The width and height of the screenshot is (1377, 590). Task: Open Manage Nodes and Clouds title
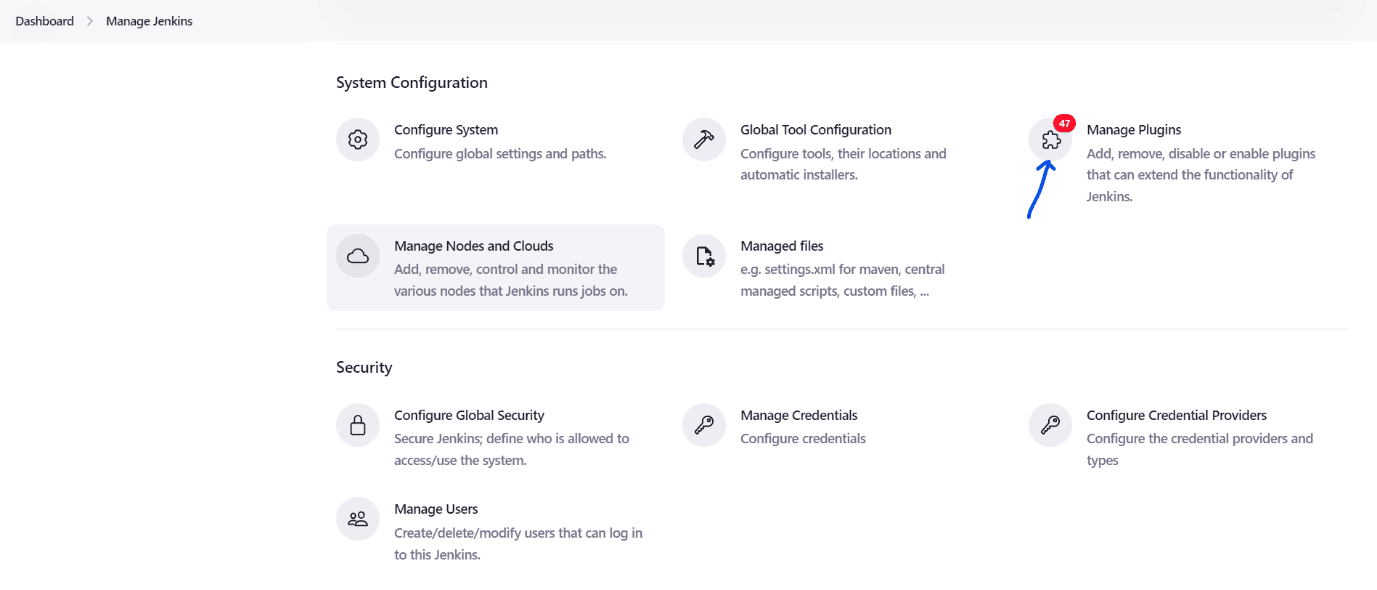(474, 246)
